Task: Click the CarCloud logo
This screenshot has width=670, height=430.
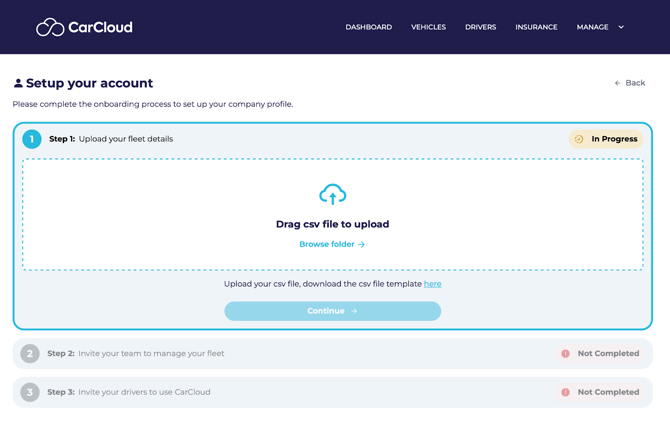Action: click(84, 27)
